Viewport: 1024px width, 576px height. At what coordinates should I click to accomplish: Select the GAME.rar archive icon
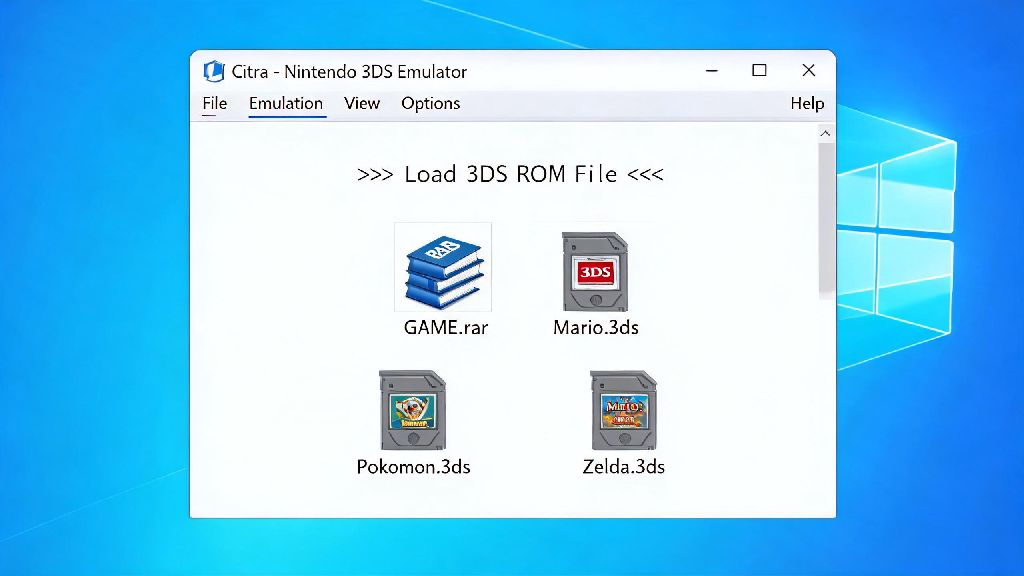click(x=443, y=267)
